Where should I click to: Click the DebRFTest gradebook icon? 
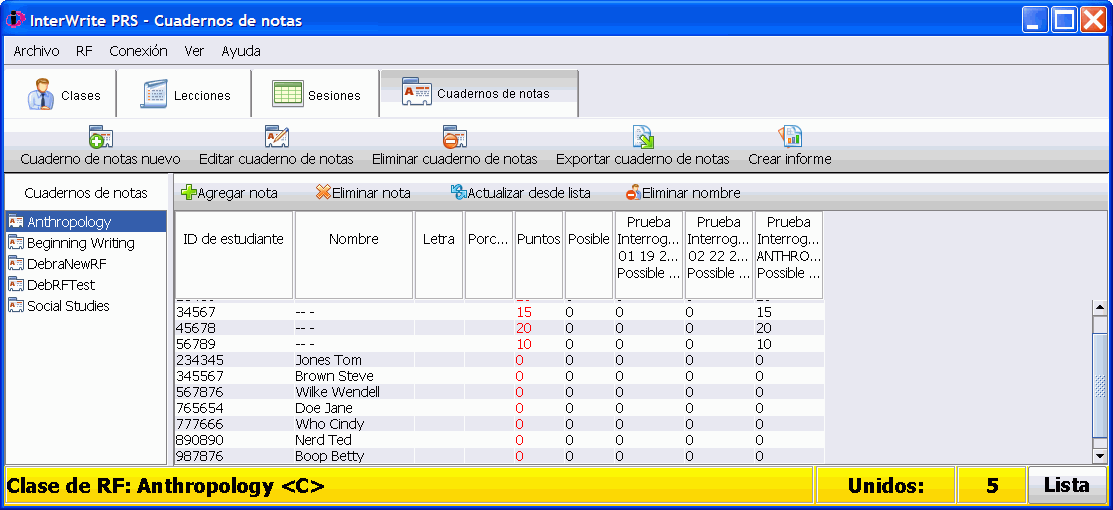pos(16,285)
